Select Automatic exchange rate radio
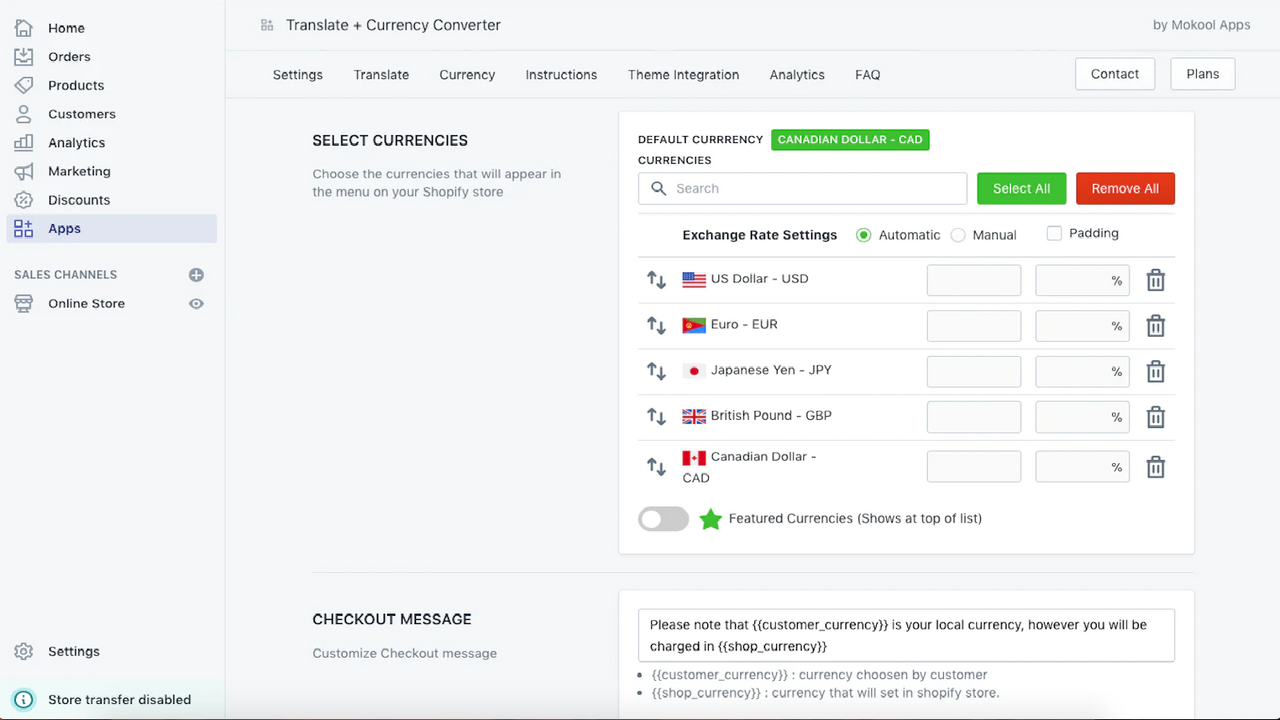This screenshot has width=1280, height=720. [864, 235]
